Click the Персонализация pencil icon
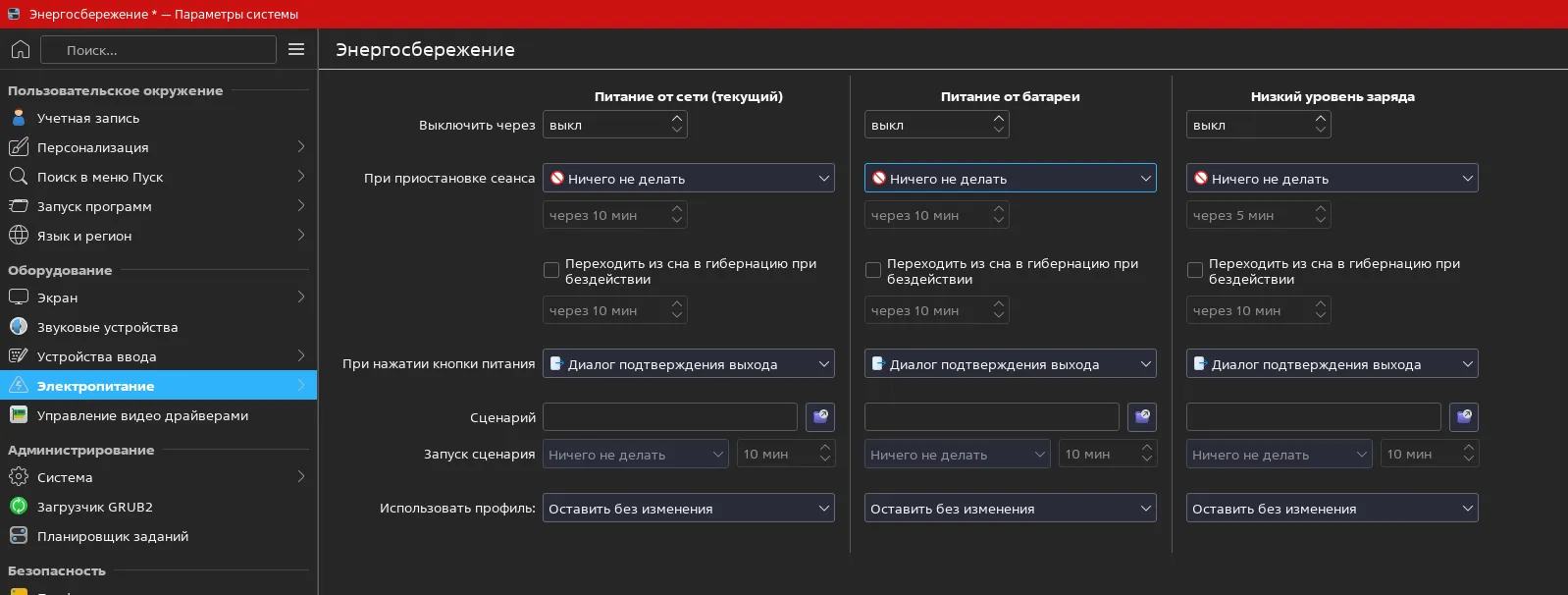This screenshot has width=1568, height=595. (x=19, y=147)
